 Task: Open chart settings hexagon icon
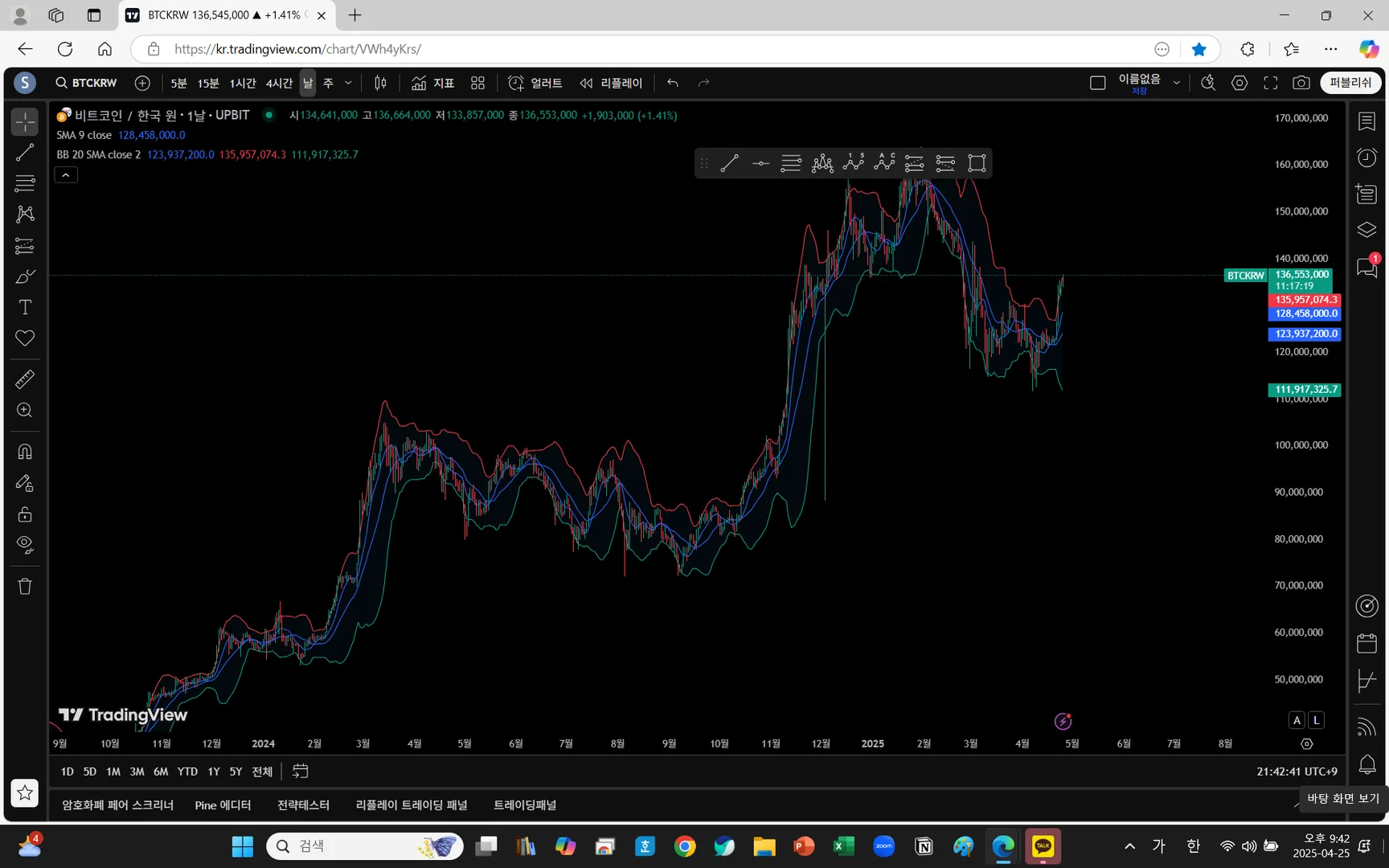pos(1239,83)
